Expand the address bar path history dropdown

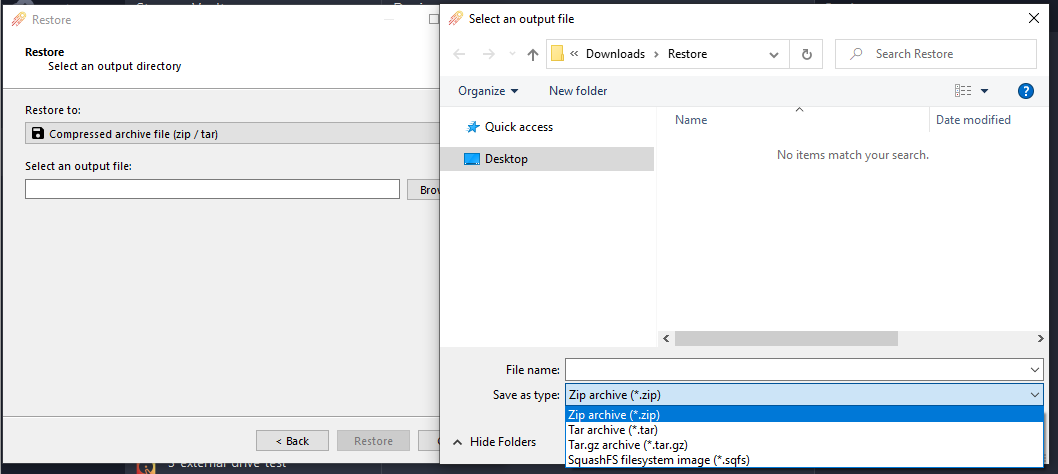tap(774, 54)
